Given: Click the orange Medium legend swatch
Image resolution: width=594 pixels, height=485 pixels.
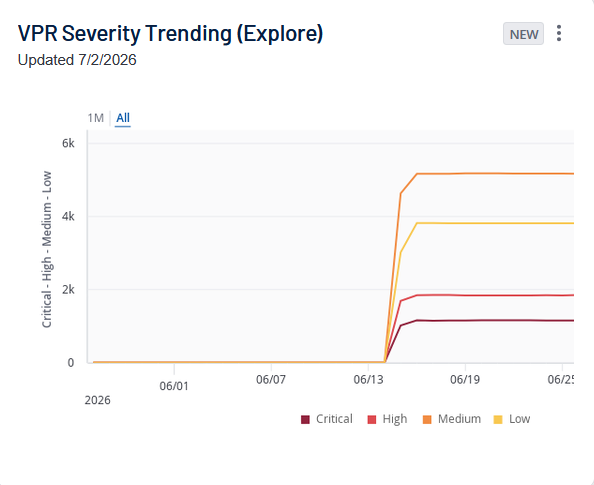Looking at the screenshot, I should coord(427,419).
